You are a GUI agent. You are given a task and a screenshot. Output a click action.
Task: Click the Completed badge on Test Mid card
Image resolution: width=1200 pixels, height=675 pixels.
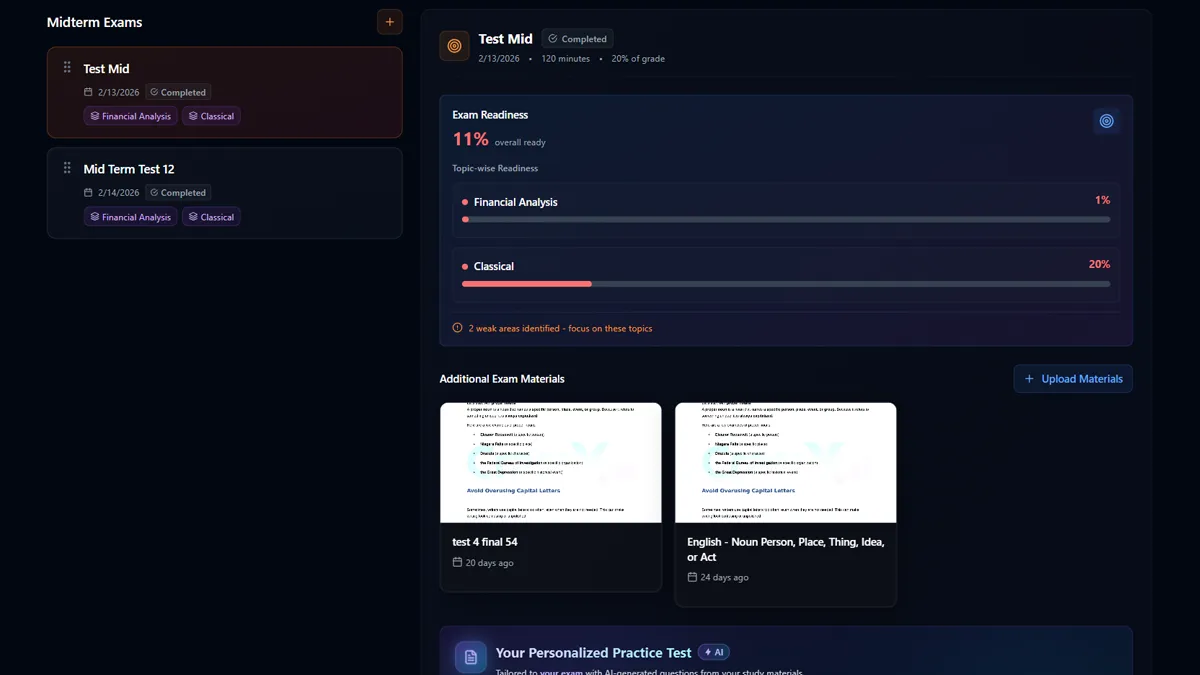(x=178, y=92)
